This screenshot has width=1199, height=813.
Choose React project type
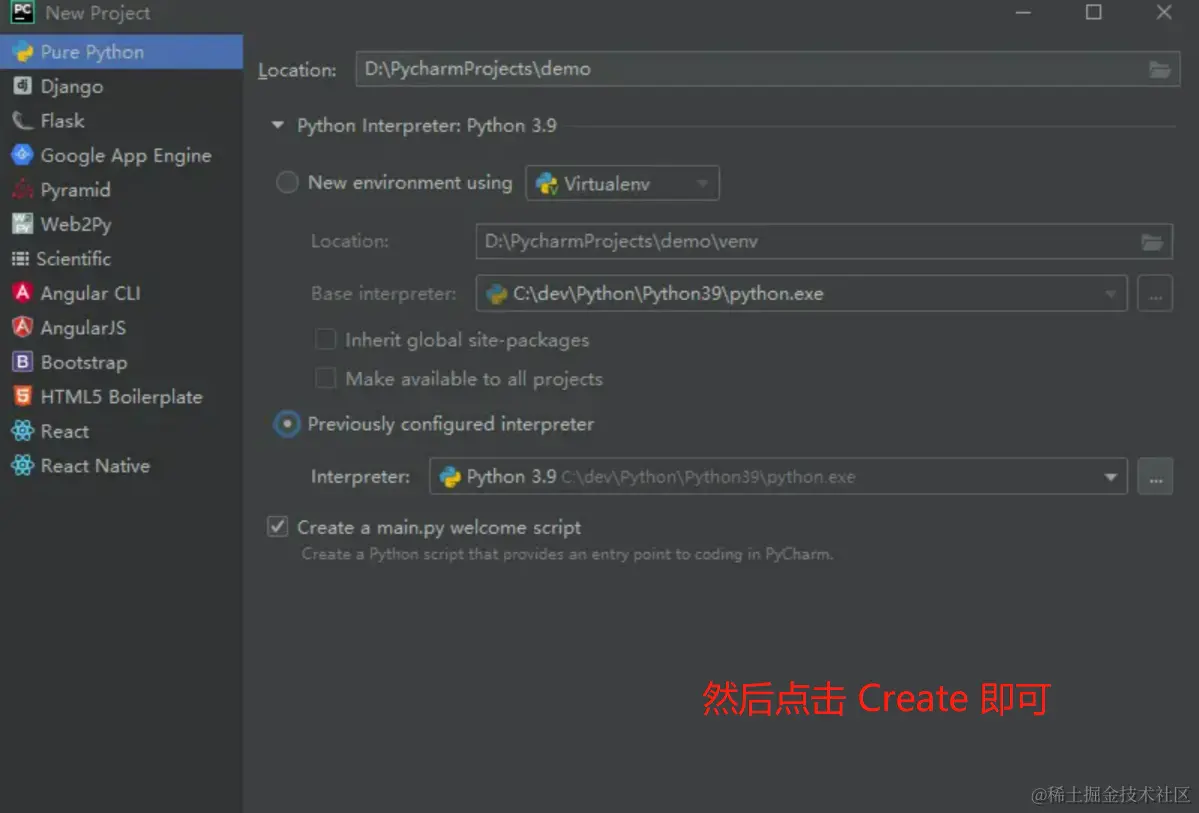pos(121,431)
